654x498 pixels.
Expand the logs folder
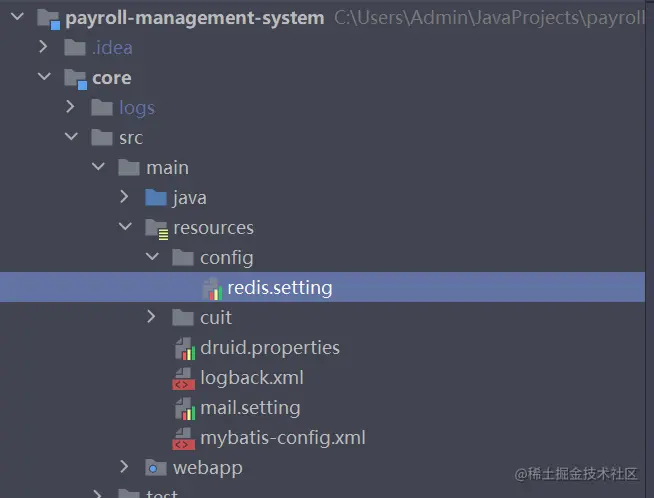[x=70, y=107]
